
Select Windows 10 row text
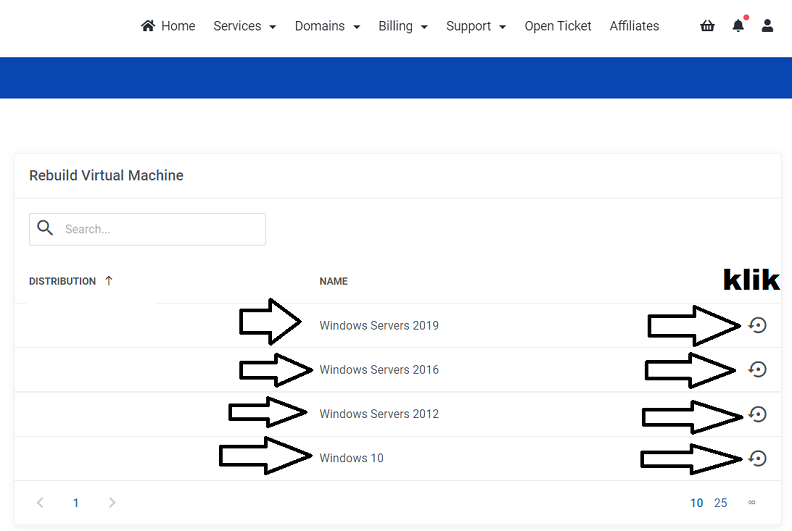[351, 458]
